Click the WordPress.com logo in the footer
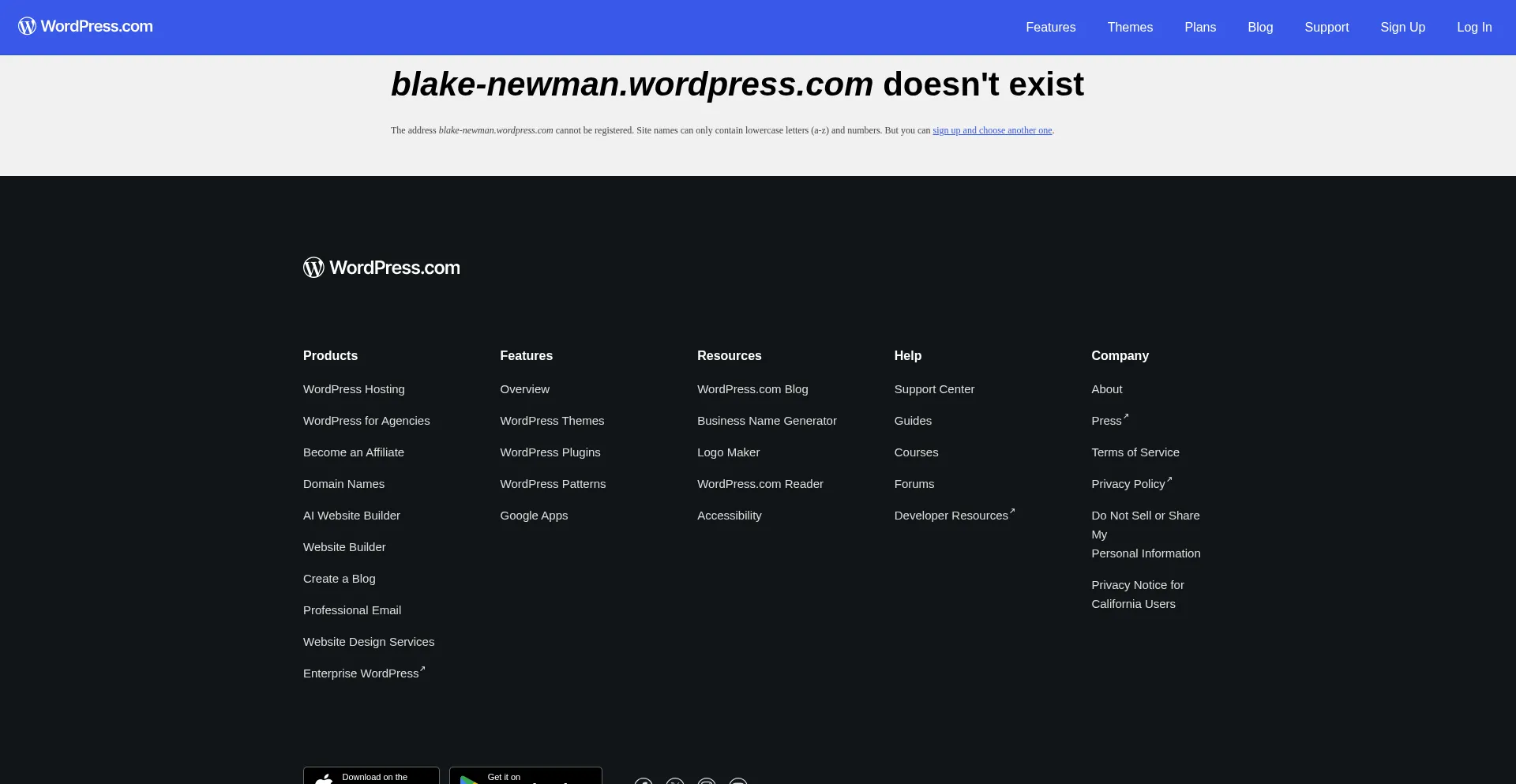1516x784 pixels. click(381, 268)
